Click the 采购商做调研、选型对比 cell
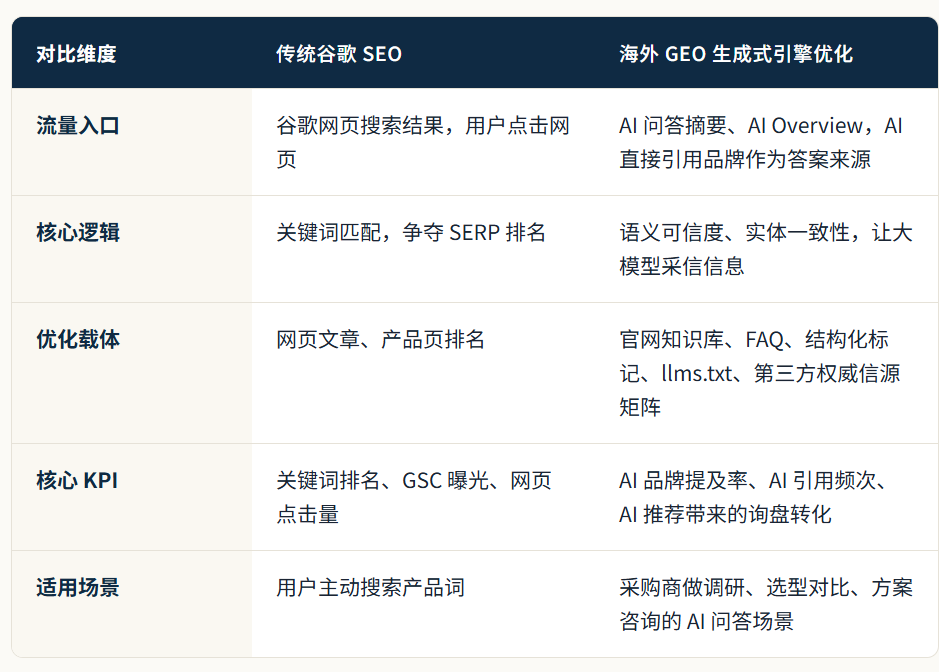939x672 pixels. click(x=766, y=604)
